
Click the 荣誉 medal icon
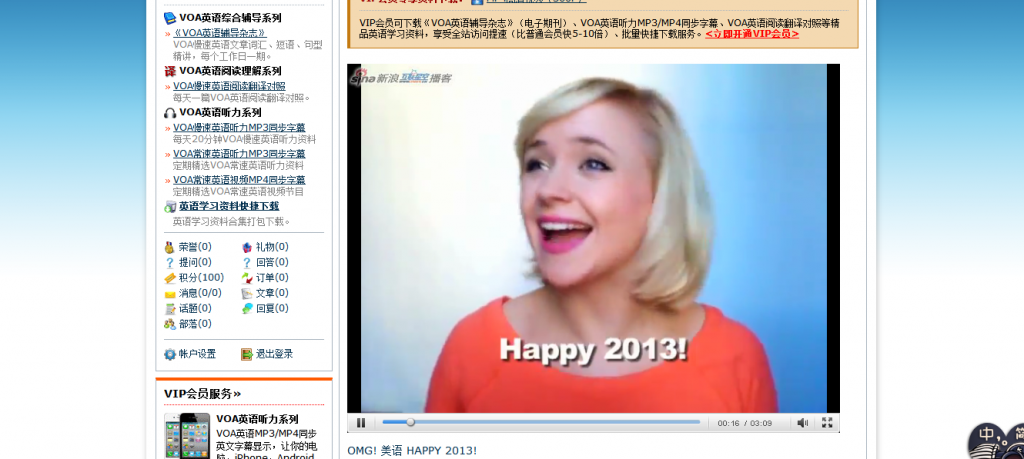pyautogui.click(x=170, y=247)
